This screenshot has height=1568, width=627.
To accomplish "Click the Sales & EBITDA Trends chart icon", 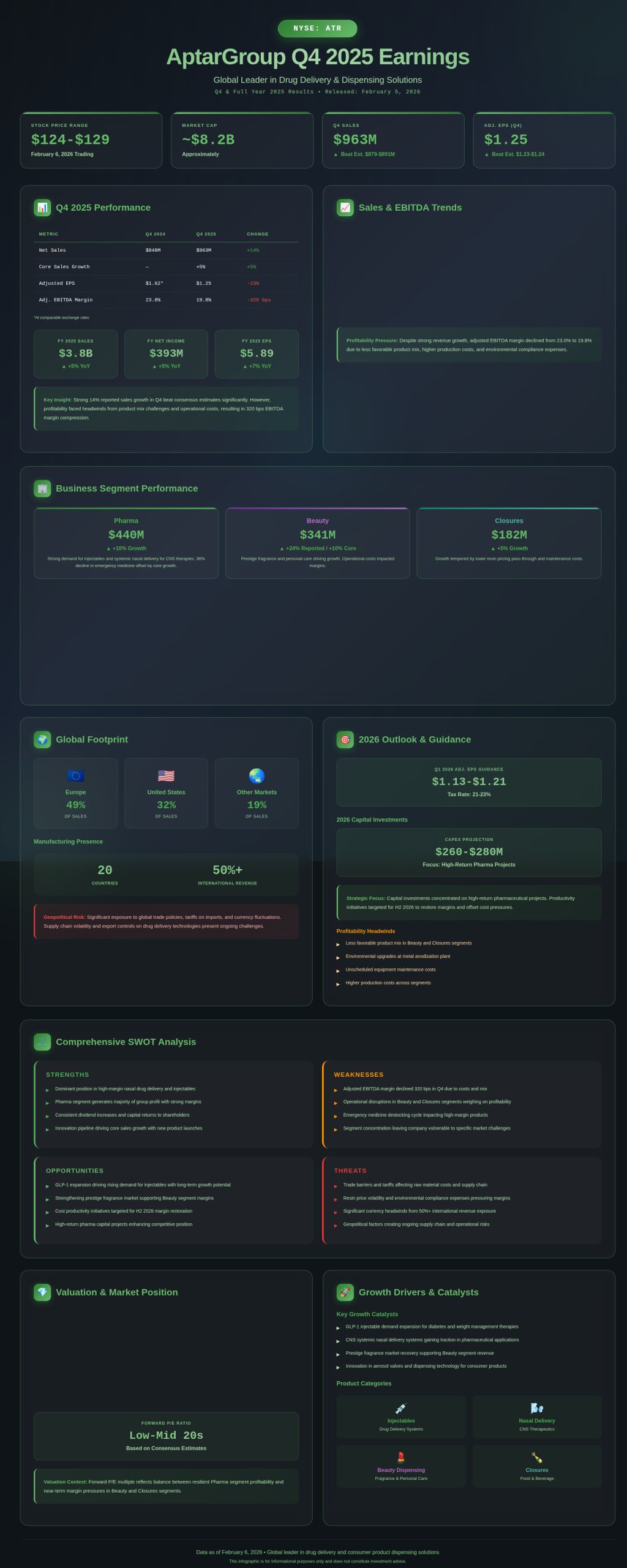I will tap(345, 208).
